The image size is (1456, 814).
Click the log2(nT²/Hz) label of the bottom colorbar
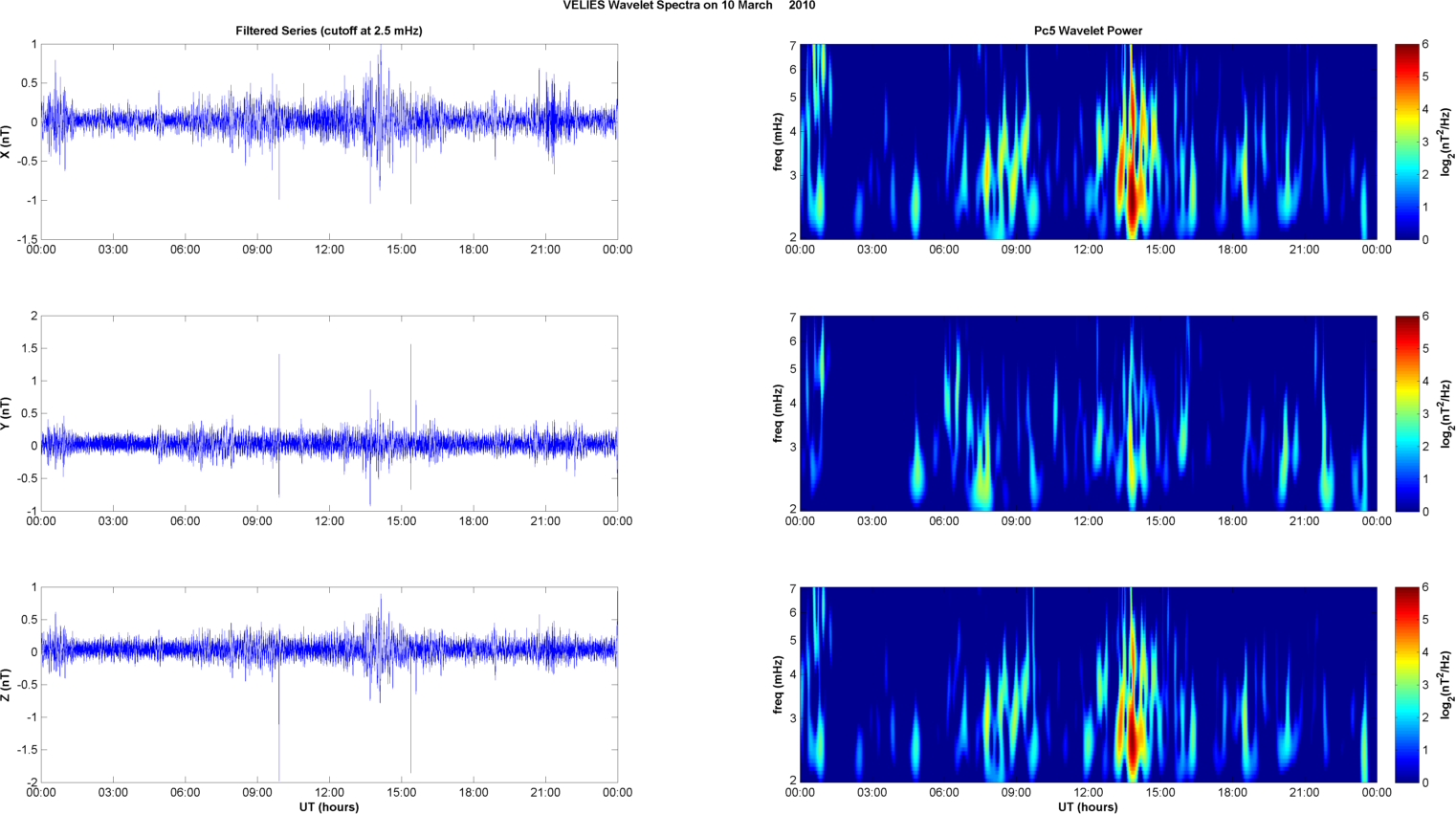pos(1446,685)
